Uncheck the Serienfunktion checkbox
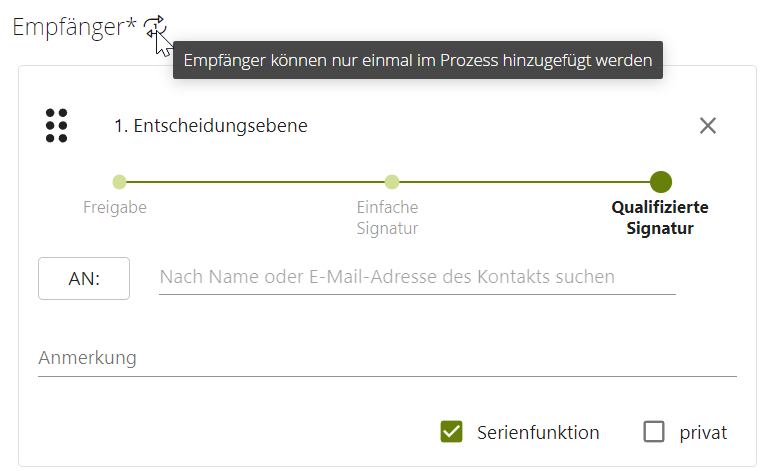The width and height of the screenshot is (781, 471). coord(451,432)
